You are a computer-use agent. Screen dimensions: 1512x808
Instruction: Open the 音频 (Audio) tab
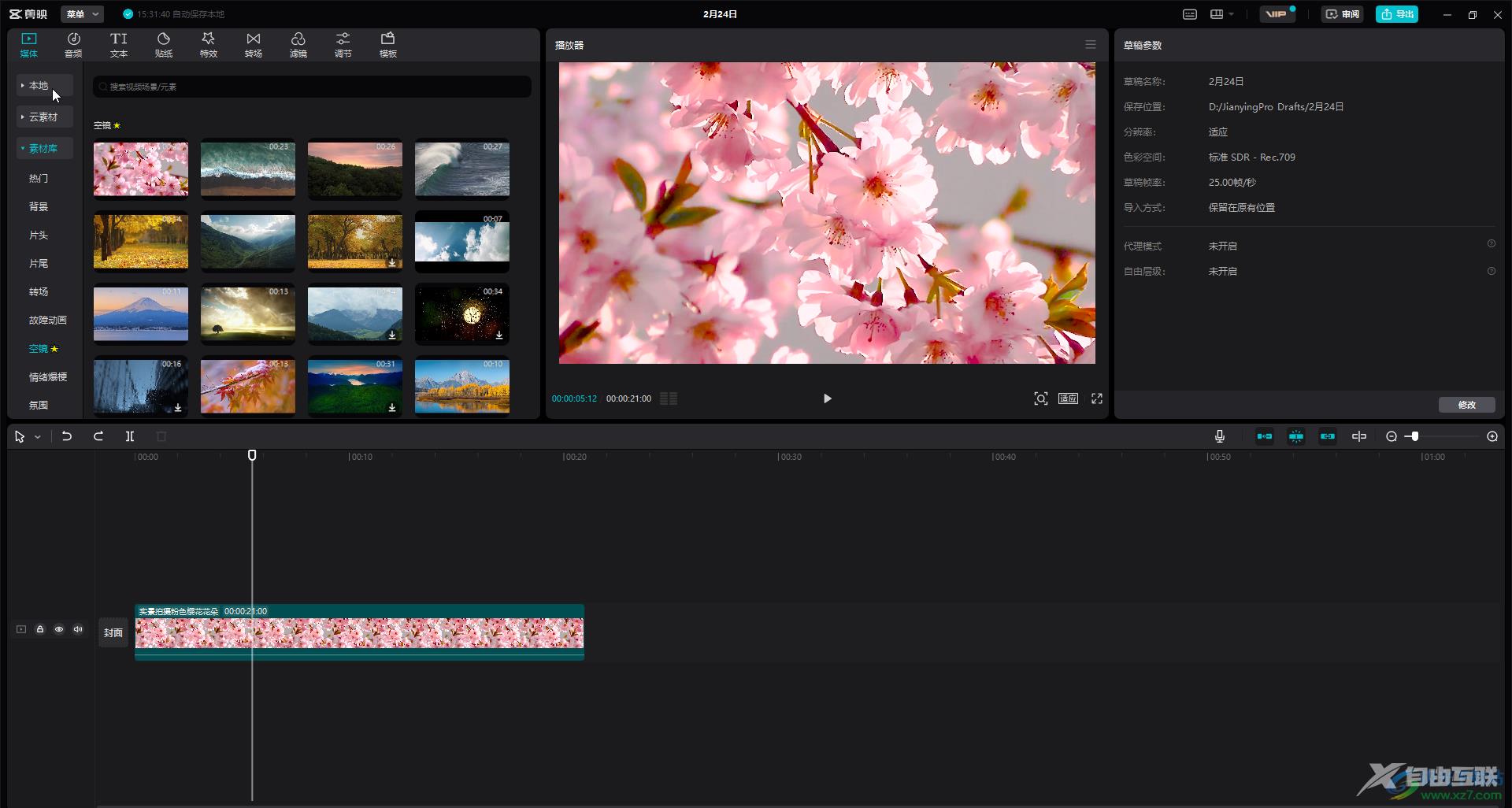coord(73,45)
